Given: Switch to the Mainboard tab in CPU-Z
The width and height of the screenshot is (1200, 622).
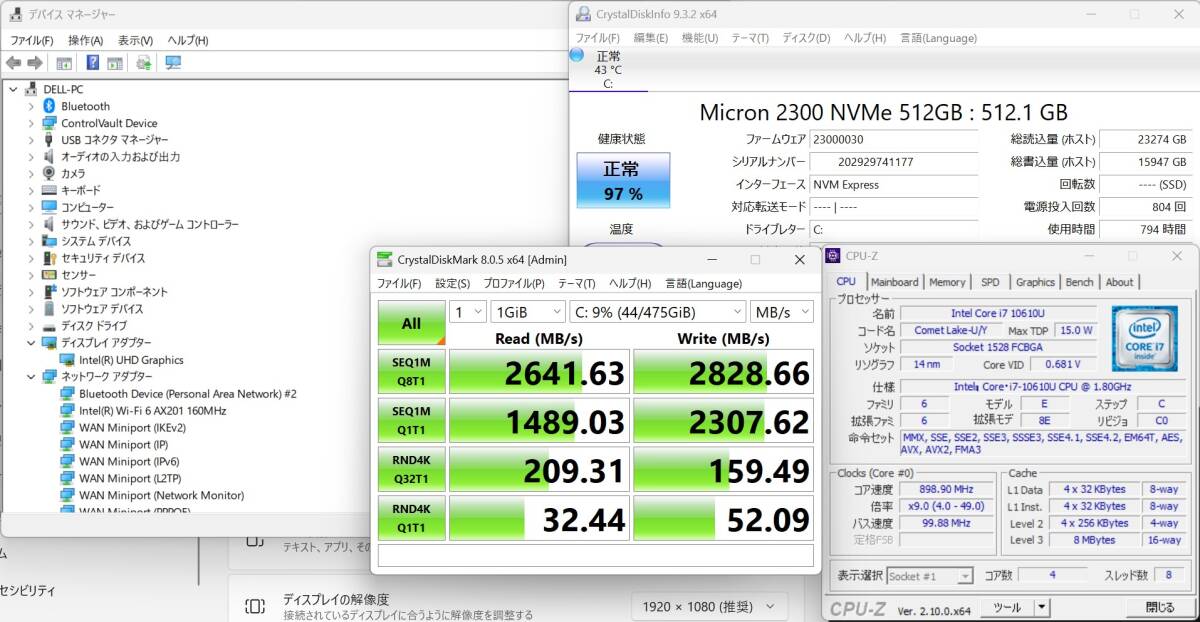Looking at the screenshot, I should 894,282.
